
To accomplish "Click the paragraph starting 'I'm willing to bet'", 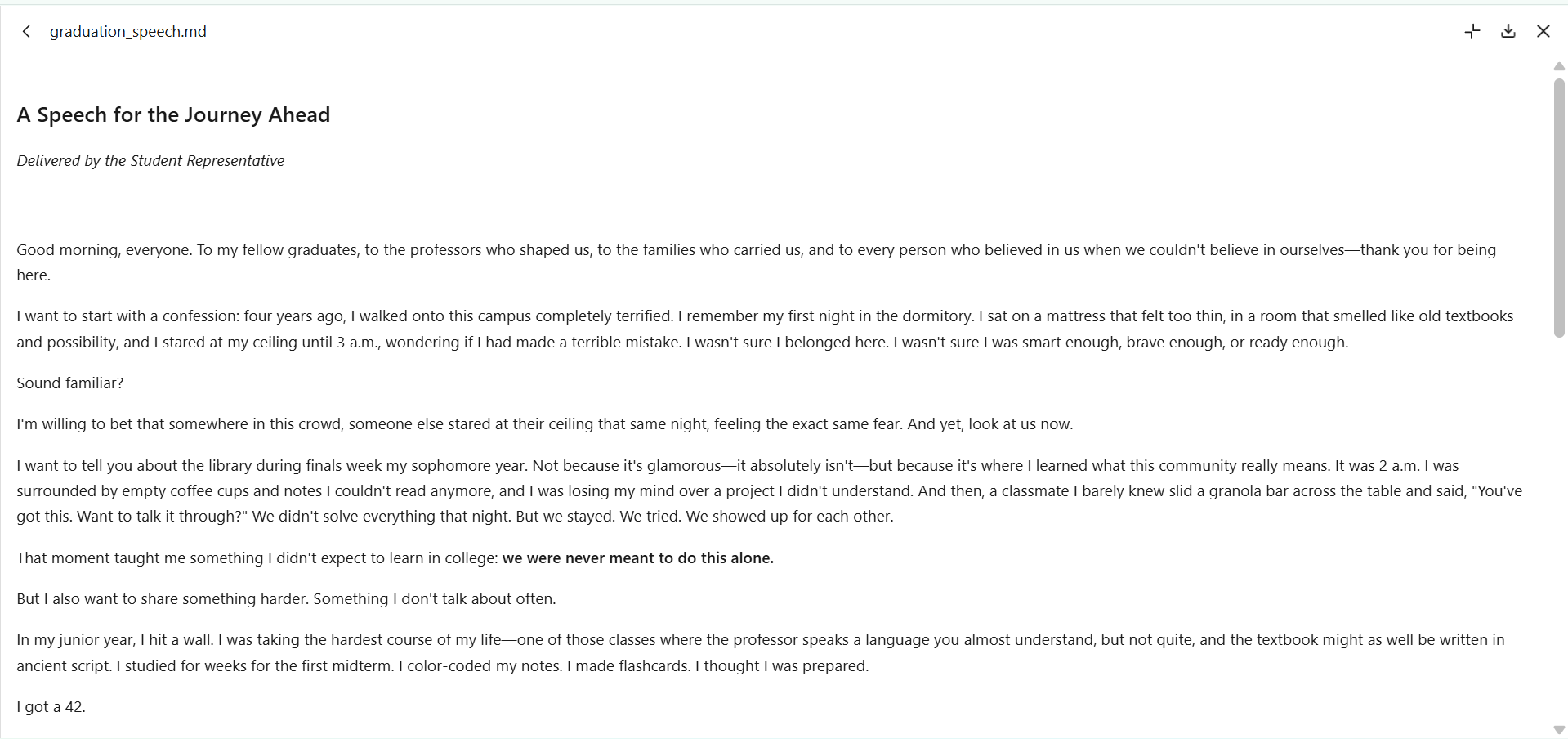I will 545,423.
